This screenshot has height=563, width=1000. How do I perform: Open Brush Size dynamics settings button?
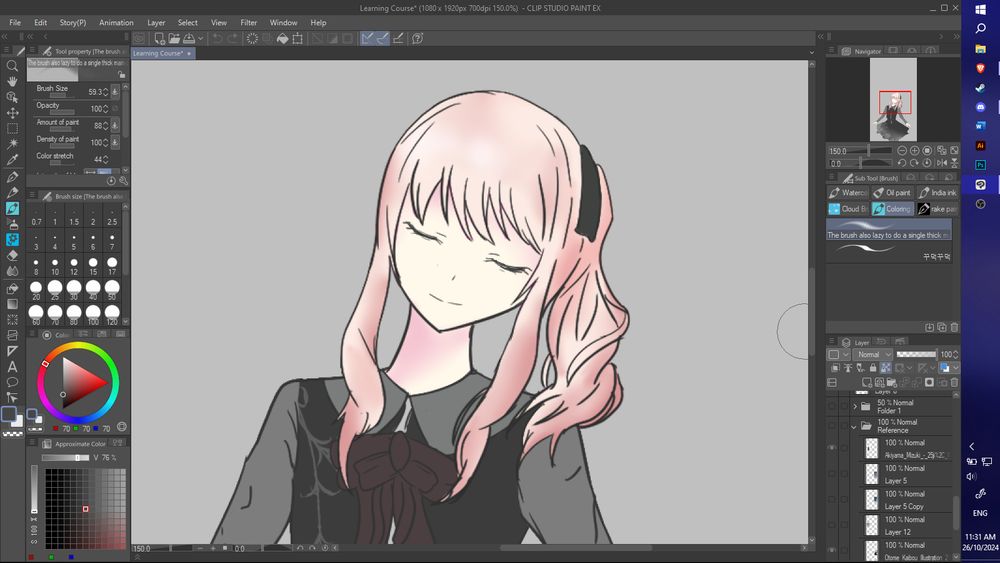pyautogui.click(x=115, y=92)
